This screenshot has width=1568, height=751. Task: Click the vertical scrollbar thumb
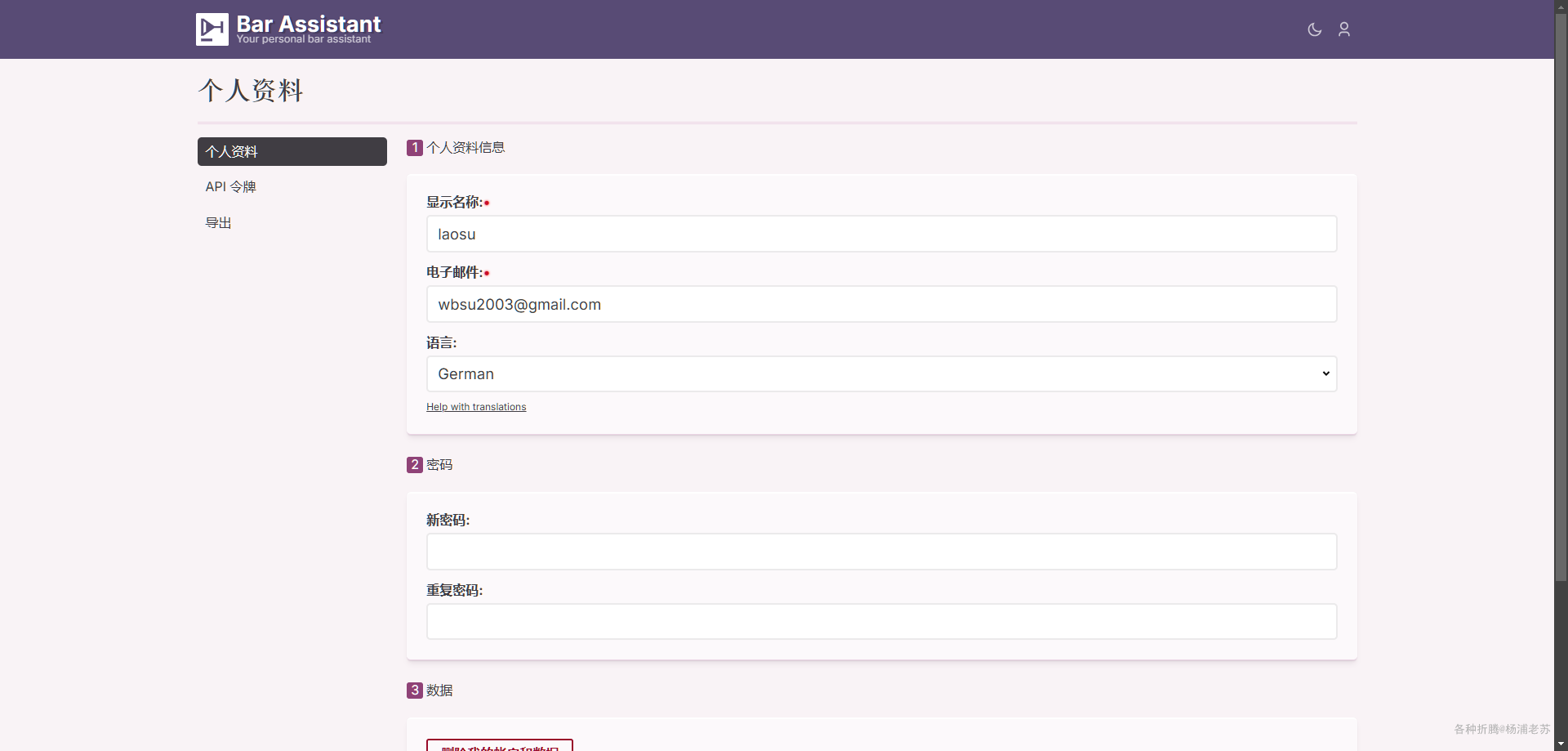(1561, 297)
